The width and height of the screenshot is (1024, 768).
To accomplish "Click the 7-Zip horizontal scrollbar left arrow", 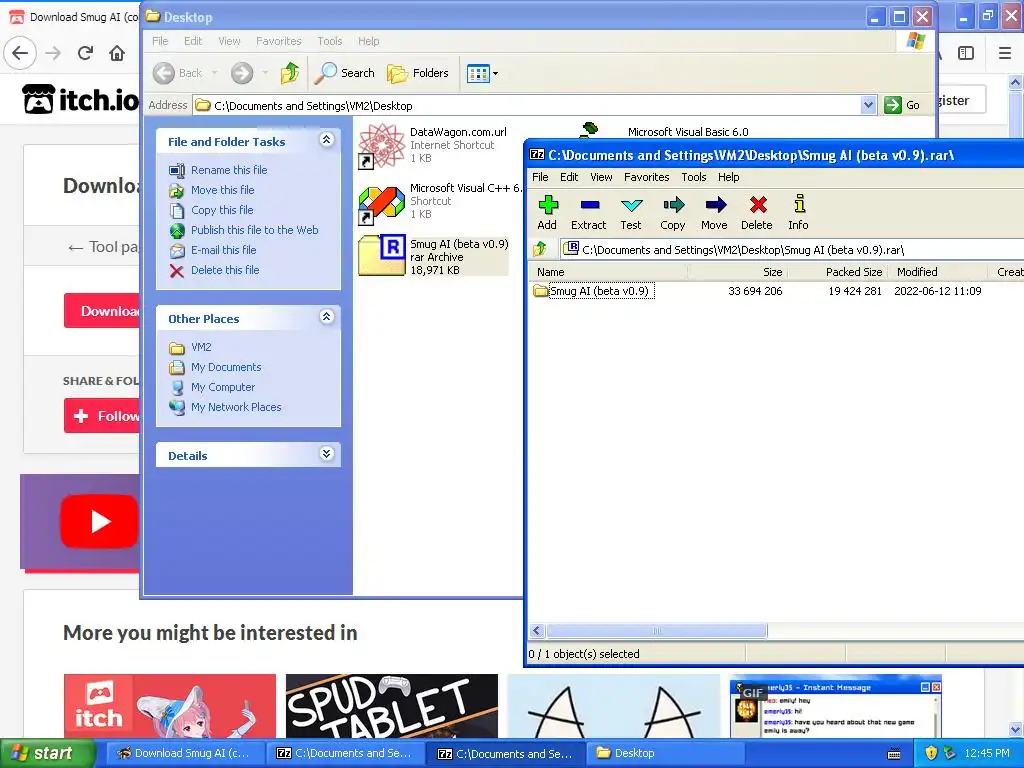I will [537, 631].
